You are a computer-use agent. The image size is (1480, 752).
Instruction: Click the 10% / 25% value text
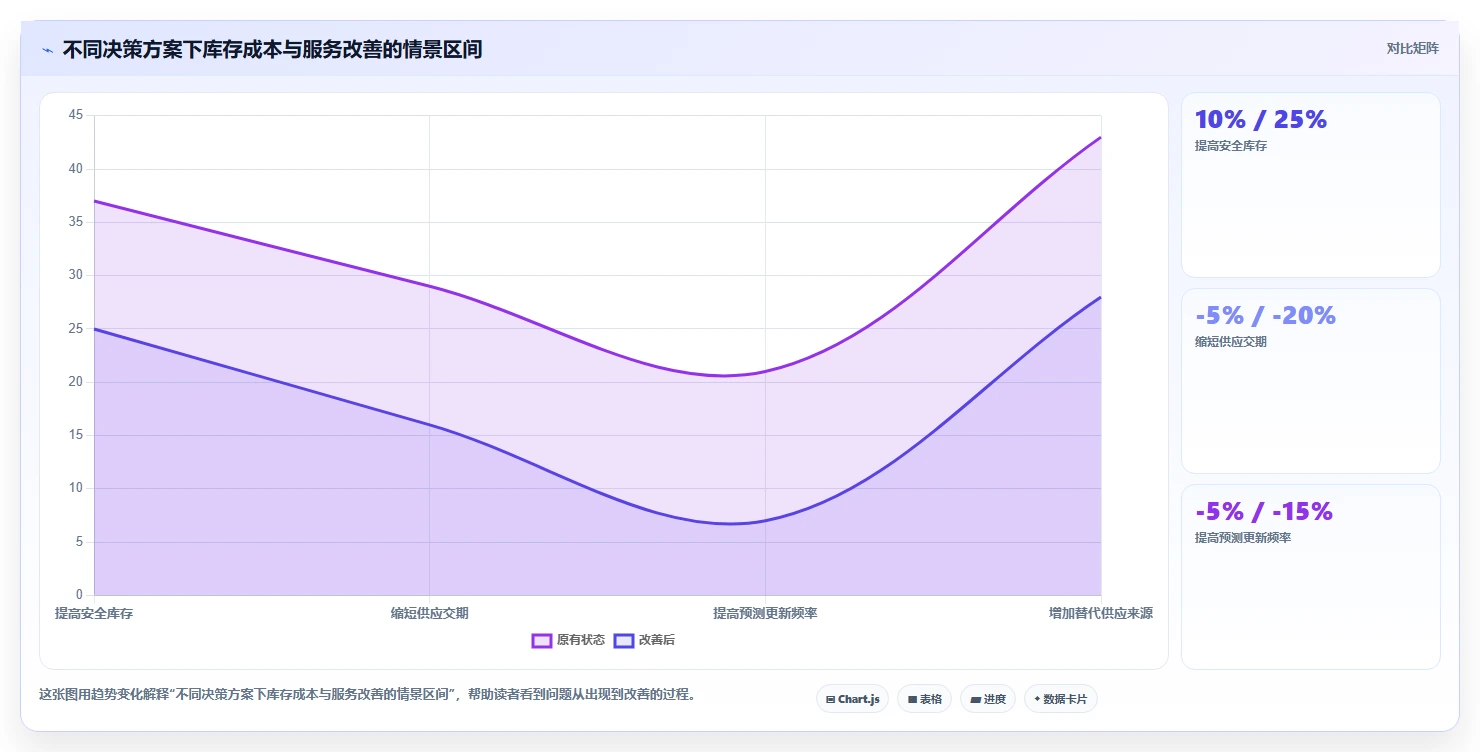(x=1261, y=119)
